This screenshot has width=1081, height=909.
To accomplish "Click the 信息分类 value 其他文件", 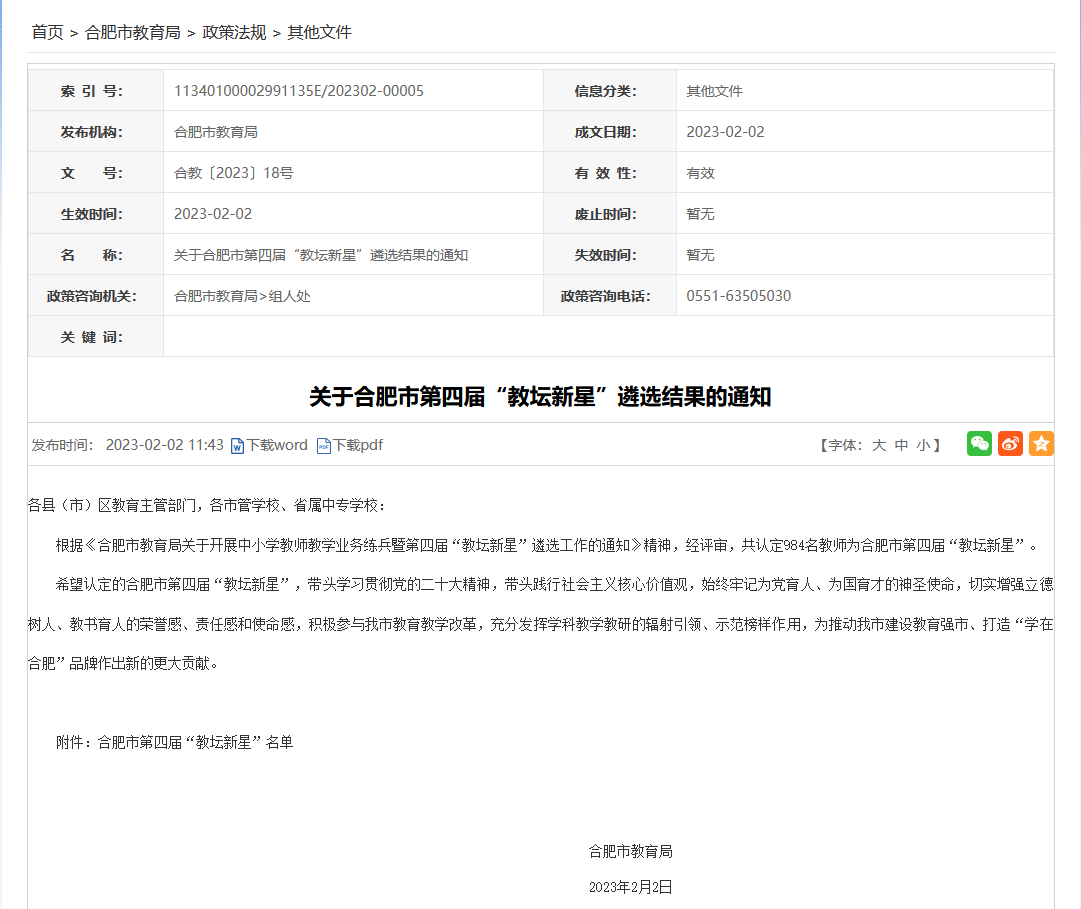I will click(714, 91).
